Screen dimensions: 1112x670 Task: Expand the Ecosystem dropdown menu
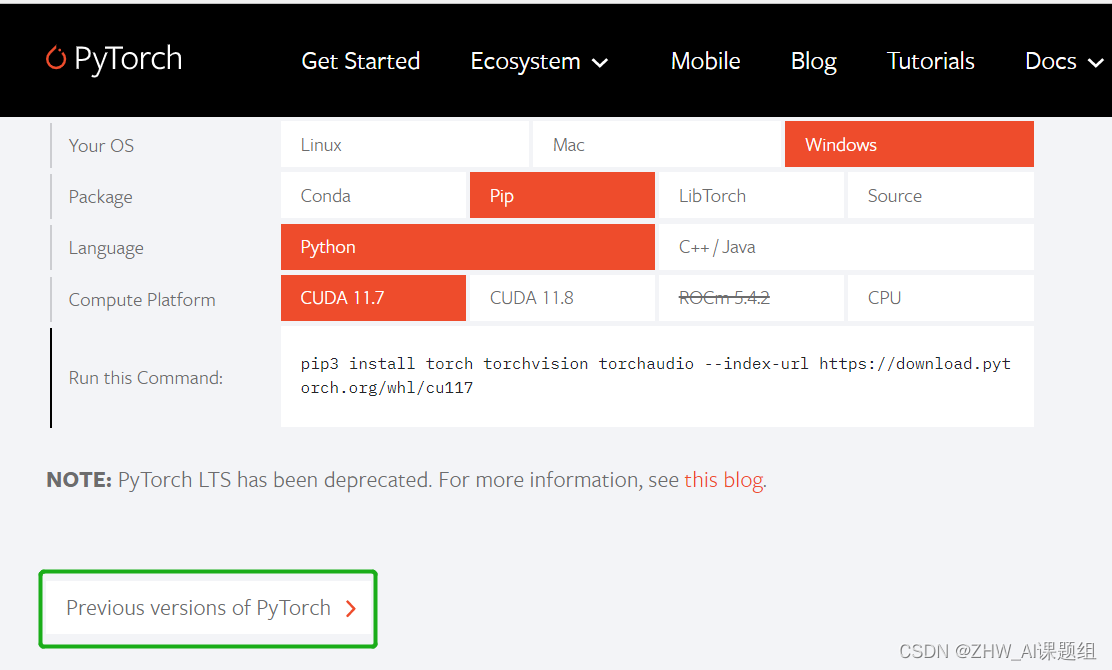539,62
